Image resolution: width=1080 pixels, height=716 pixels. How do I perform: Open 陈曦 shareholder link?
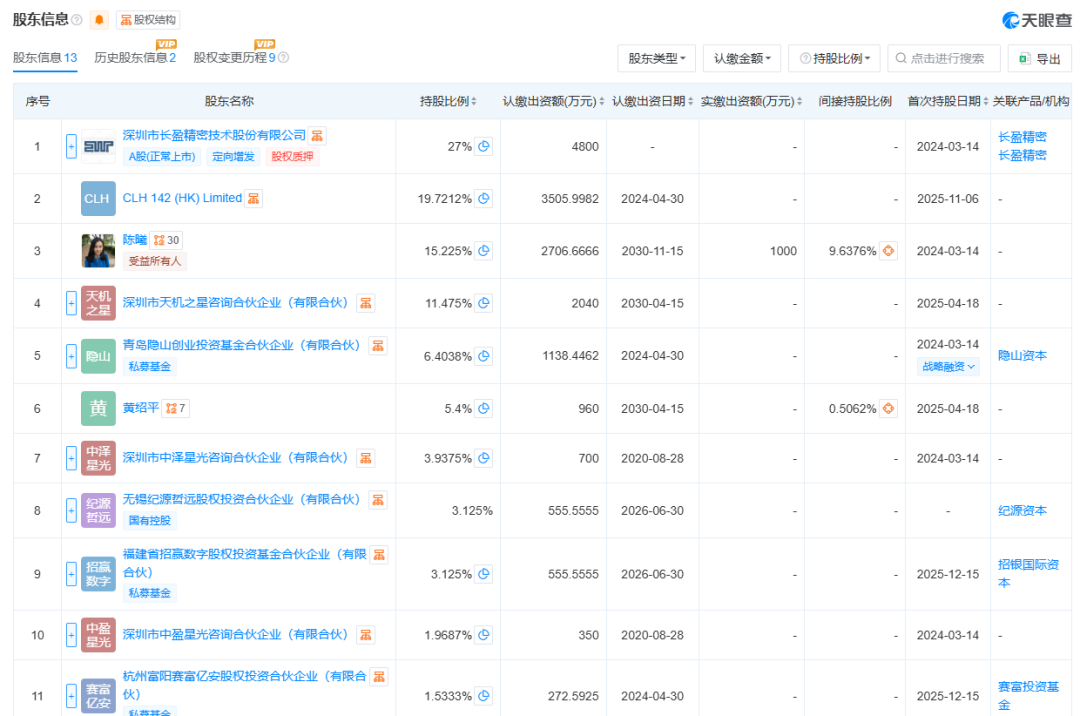click(x=135, y=240)
